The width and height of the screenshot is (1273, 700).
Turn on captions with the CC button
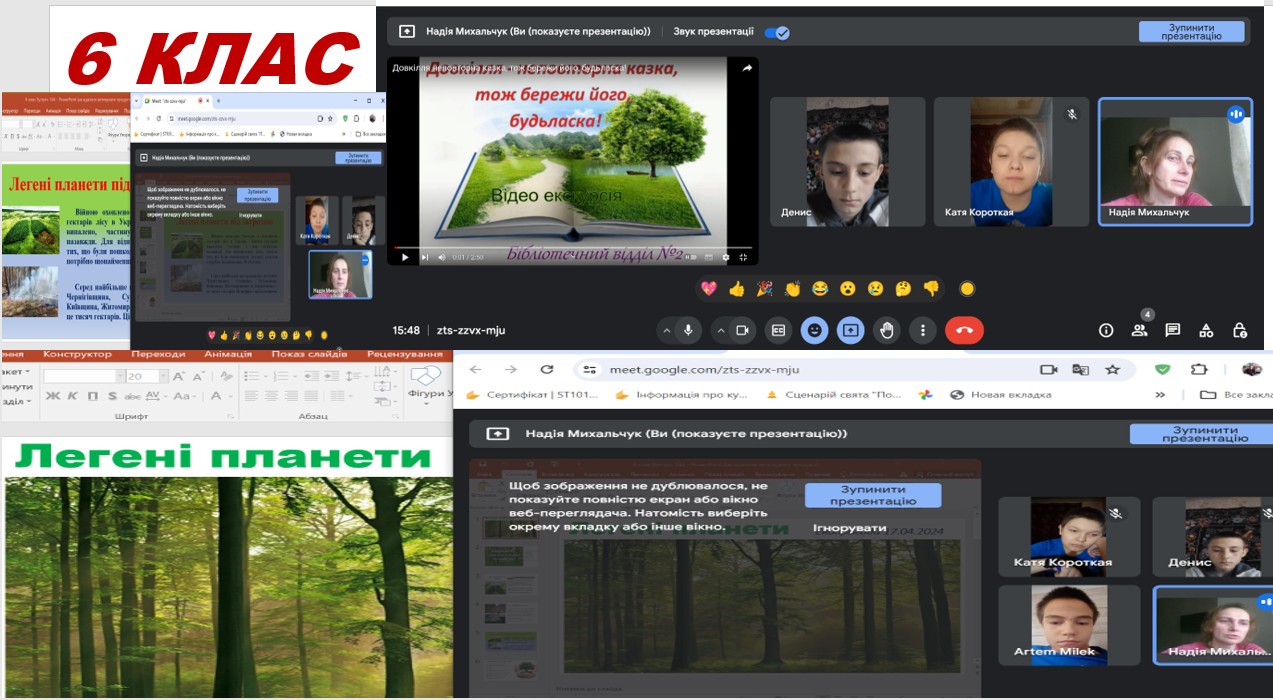point(778,330)
